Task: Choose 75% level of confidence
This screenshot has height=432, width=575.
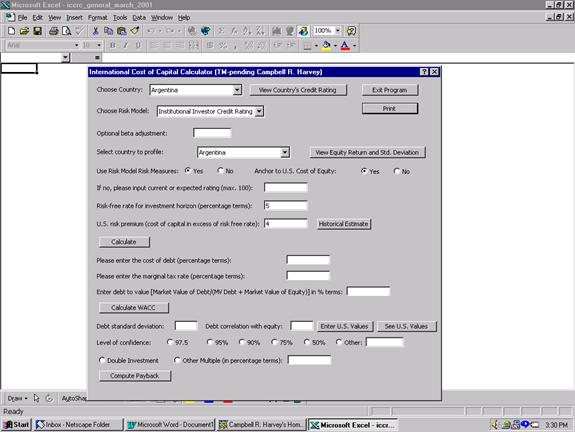Action: [x=274, y=342]
